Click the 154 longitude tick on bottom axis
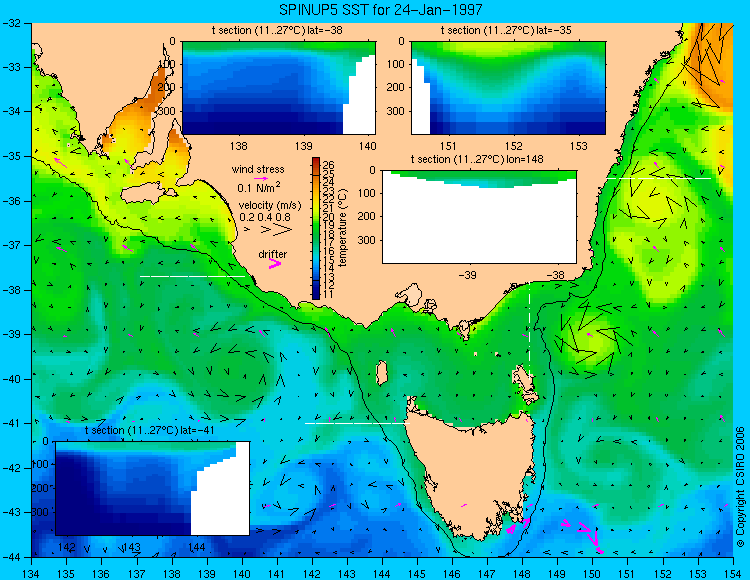Viewport: 750px width, 580px height. pos(733,574)
